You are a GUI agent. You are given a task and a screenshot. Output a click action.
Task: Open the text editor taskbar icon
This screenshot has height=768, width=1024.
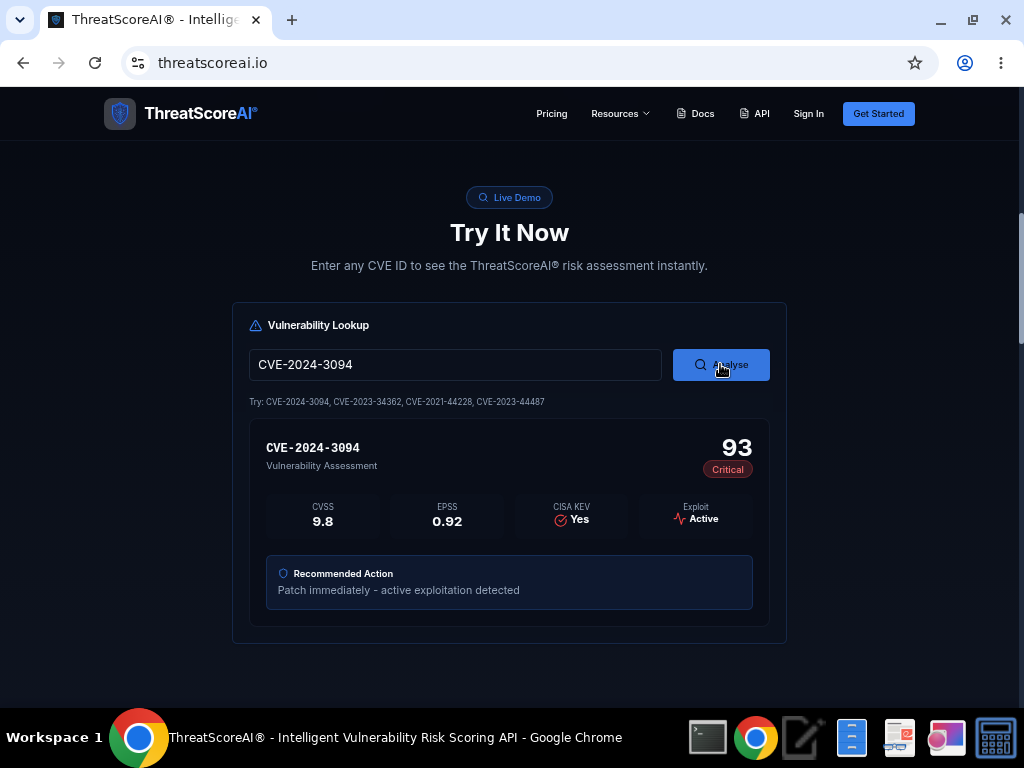(x=804, y=738)
